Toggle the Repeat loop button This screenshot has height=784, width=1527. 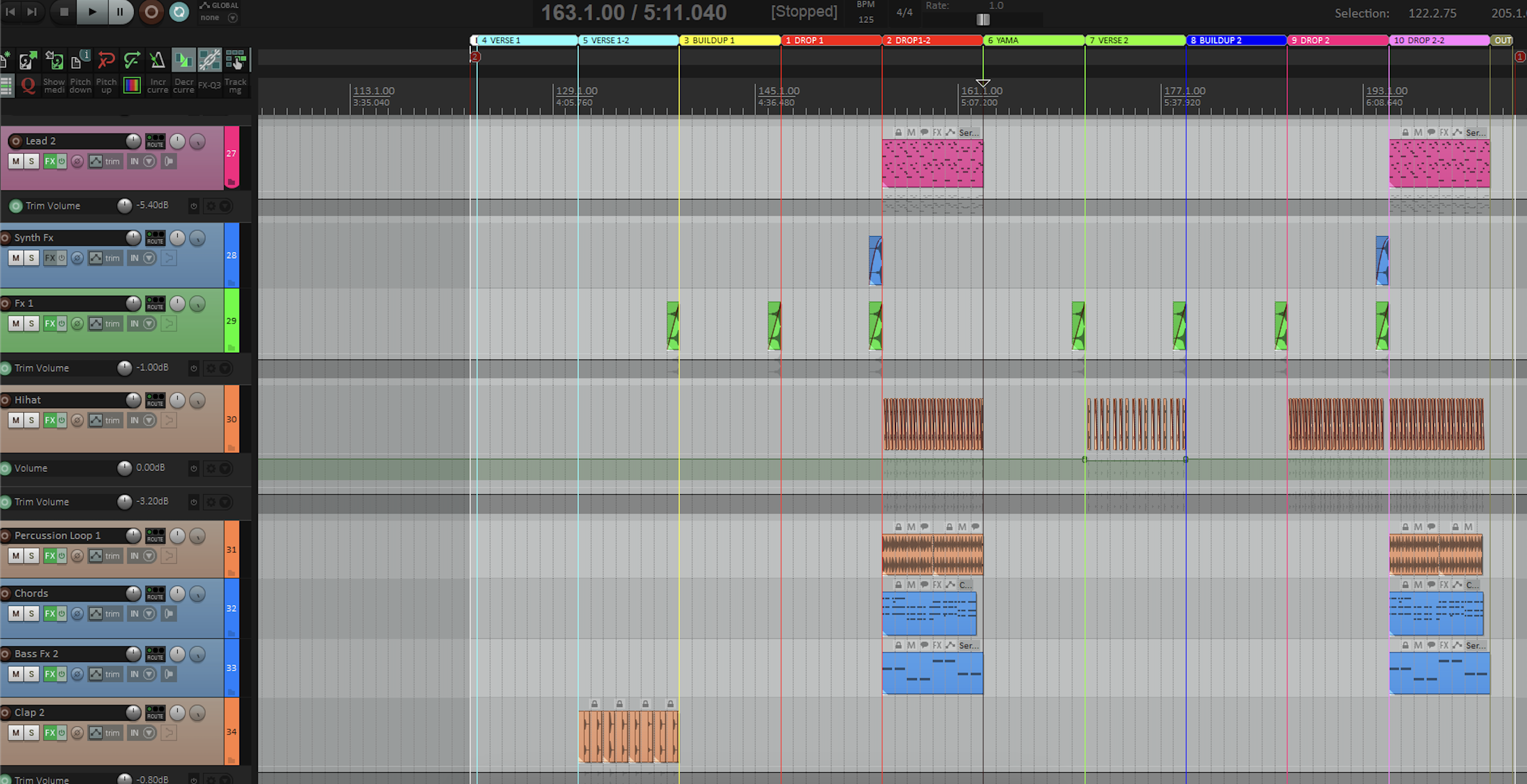[179, 12]
